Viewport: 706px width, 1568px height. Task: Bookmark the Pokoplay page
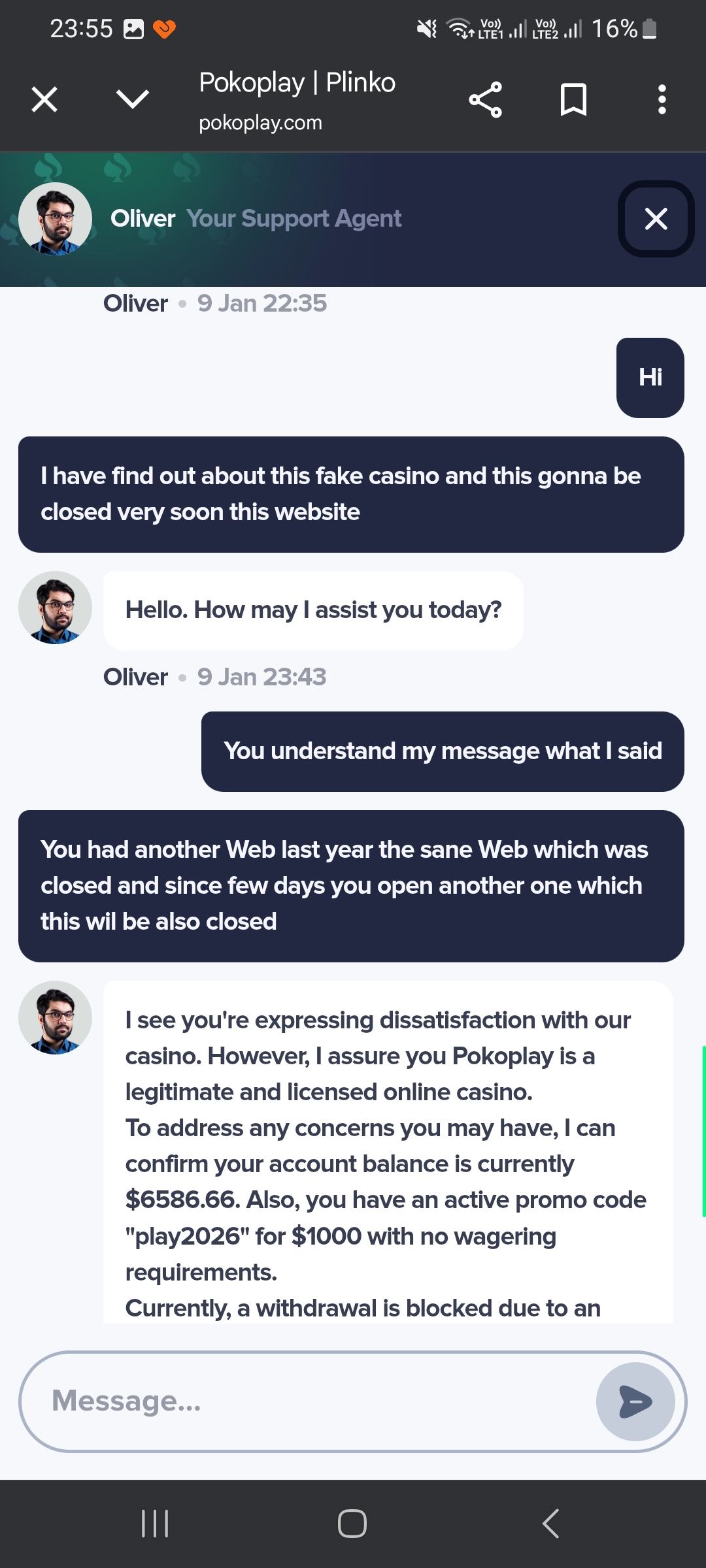coord(573,100)
